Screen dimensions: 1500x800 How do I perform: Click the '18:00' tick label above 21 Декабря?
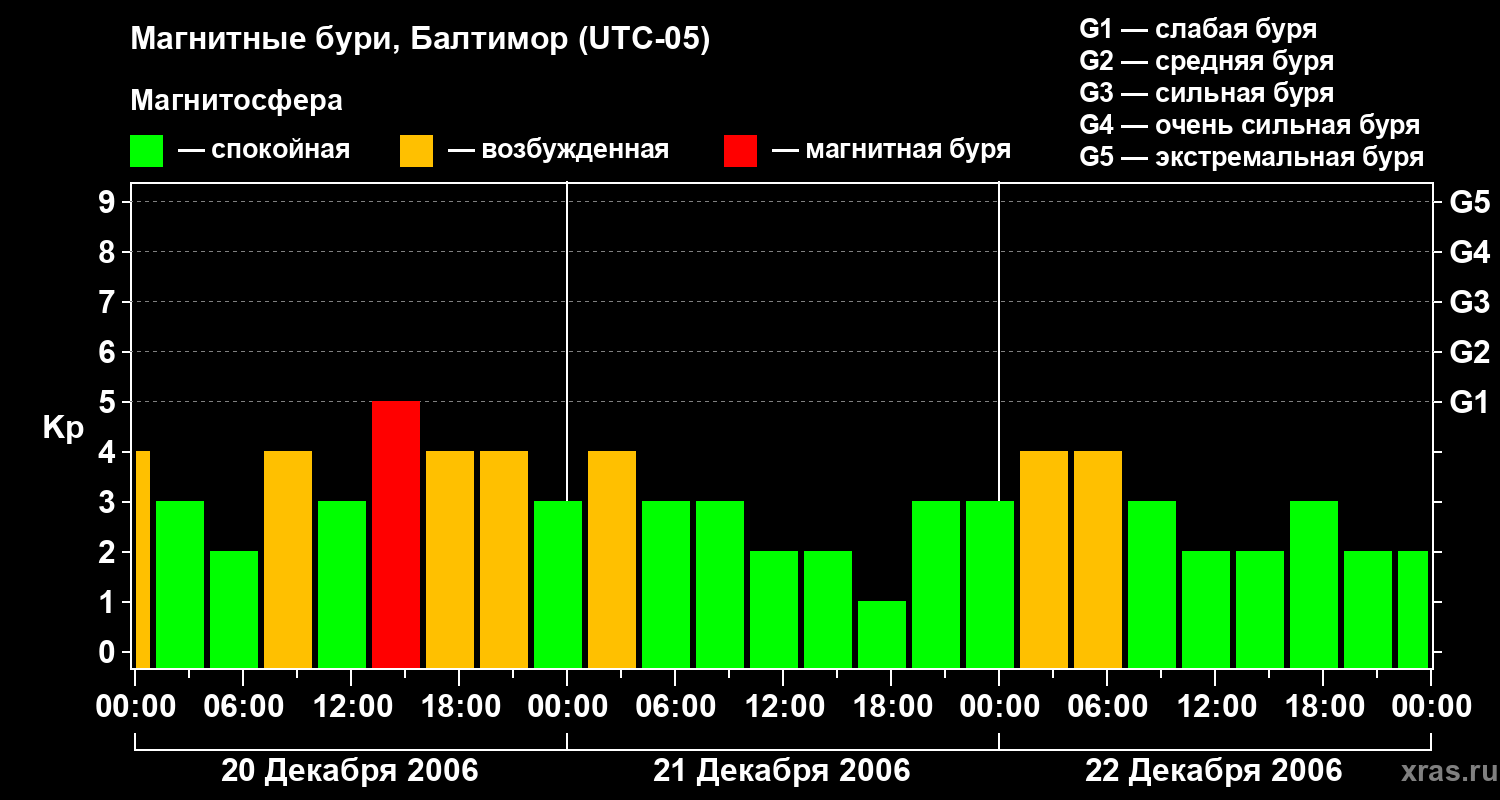click(891, 706)
